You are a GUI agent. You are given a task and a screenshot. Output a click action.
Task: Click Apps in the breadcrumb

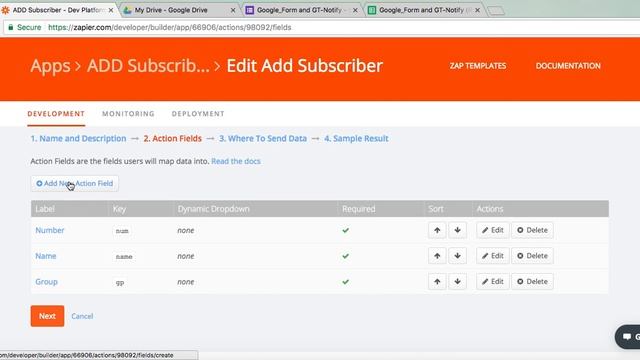[x=50, y=67]
